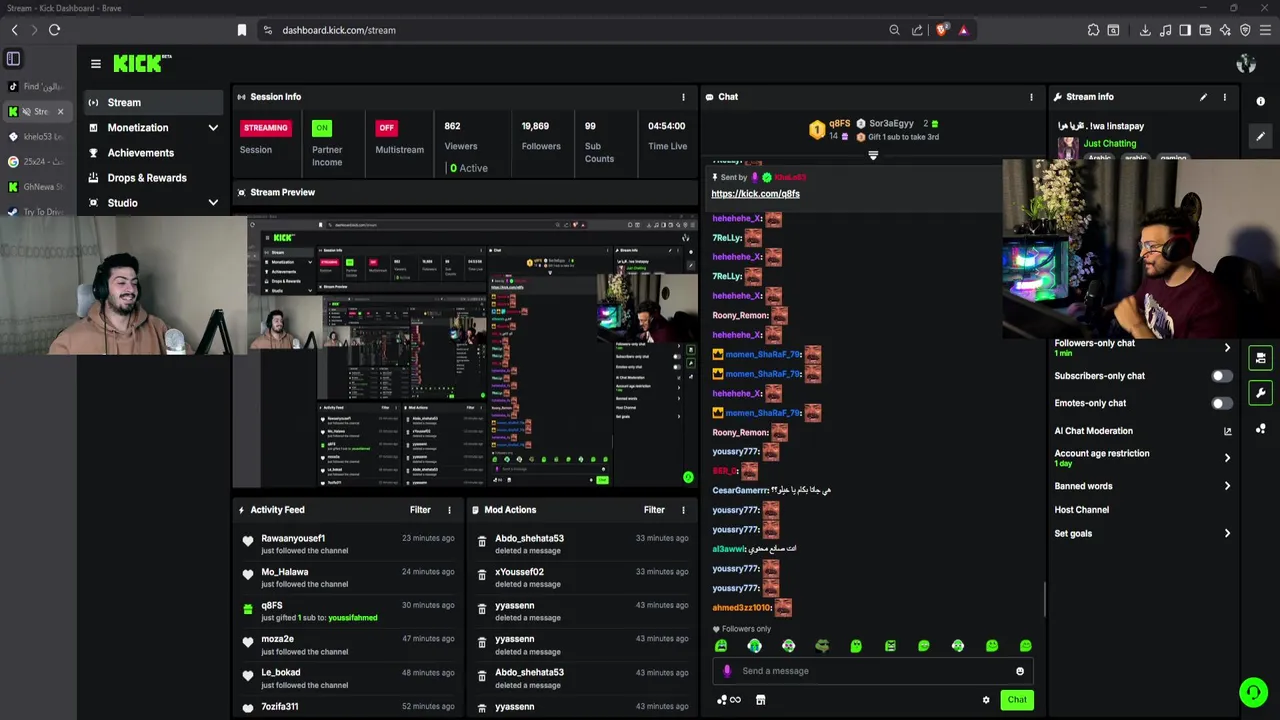1280x720 pixels.
Task: Close the Stream vertical tab
Action: tap(60, 111)
